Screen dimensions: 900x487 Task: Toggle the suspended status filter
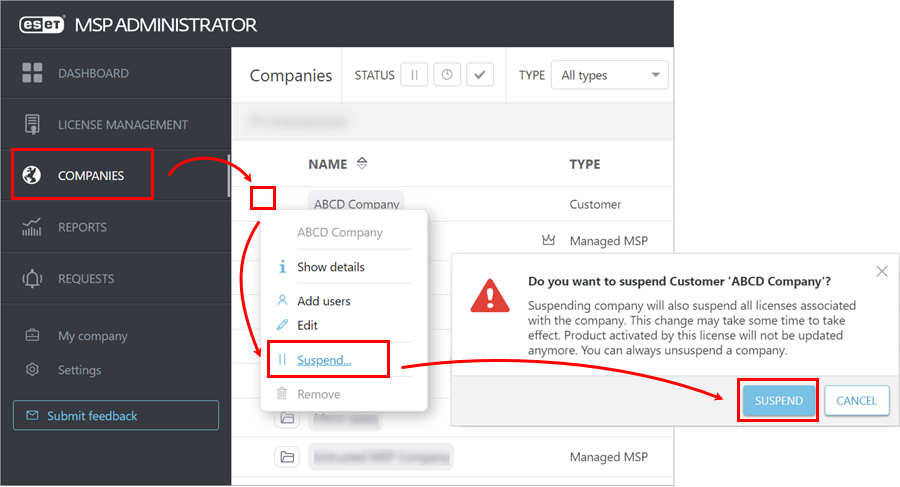[x=414, y=75]
